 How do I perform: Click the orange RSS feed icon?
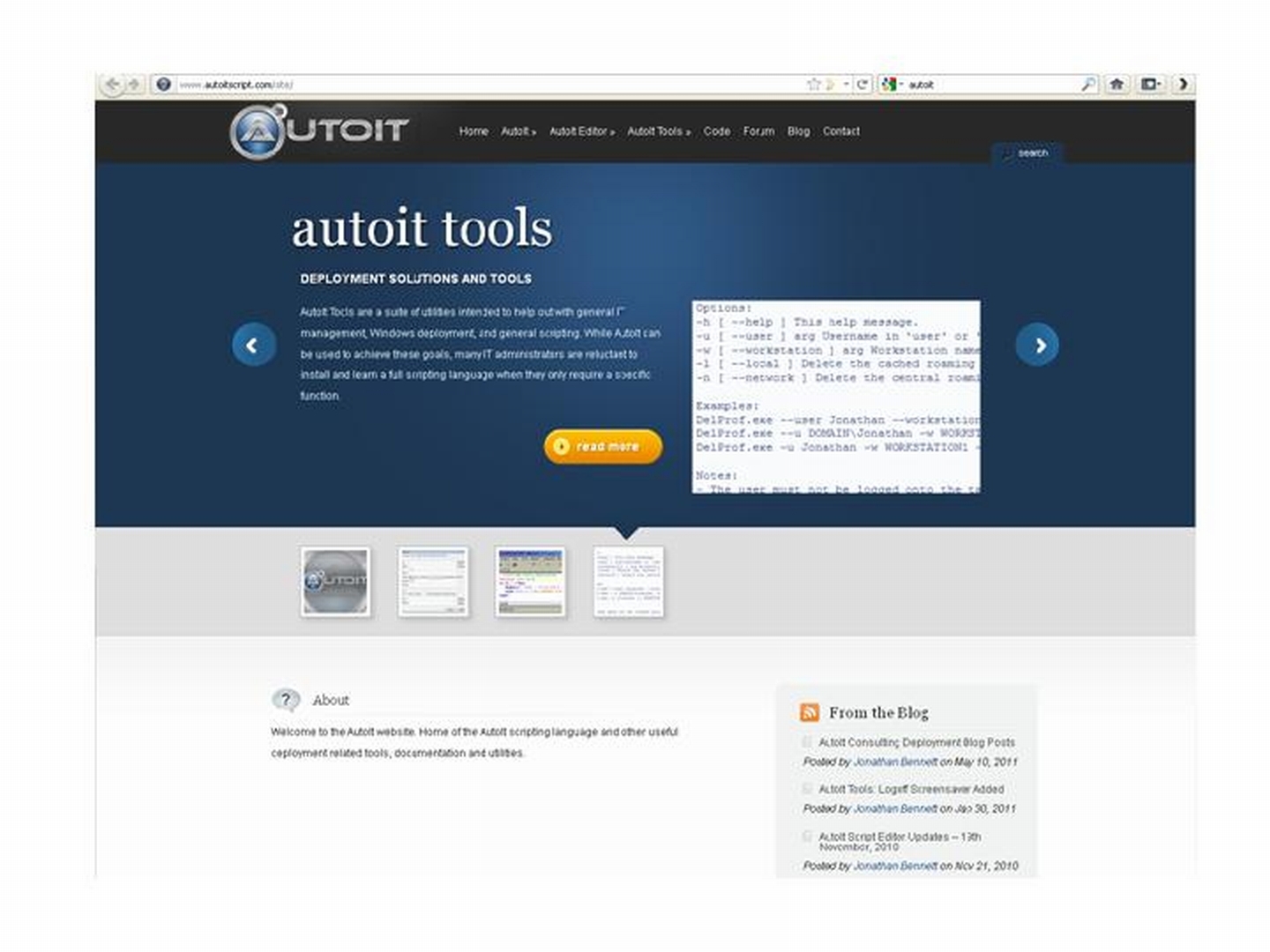click(x=810, y=712)
